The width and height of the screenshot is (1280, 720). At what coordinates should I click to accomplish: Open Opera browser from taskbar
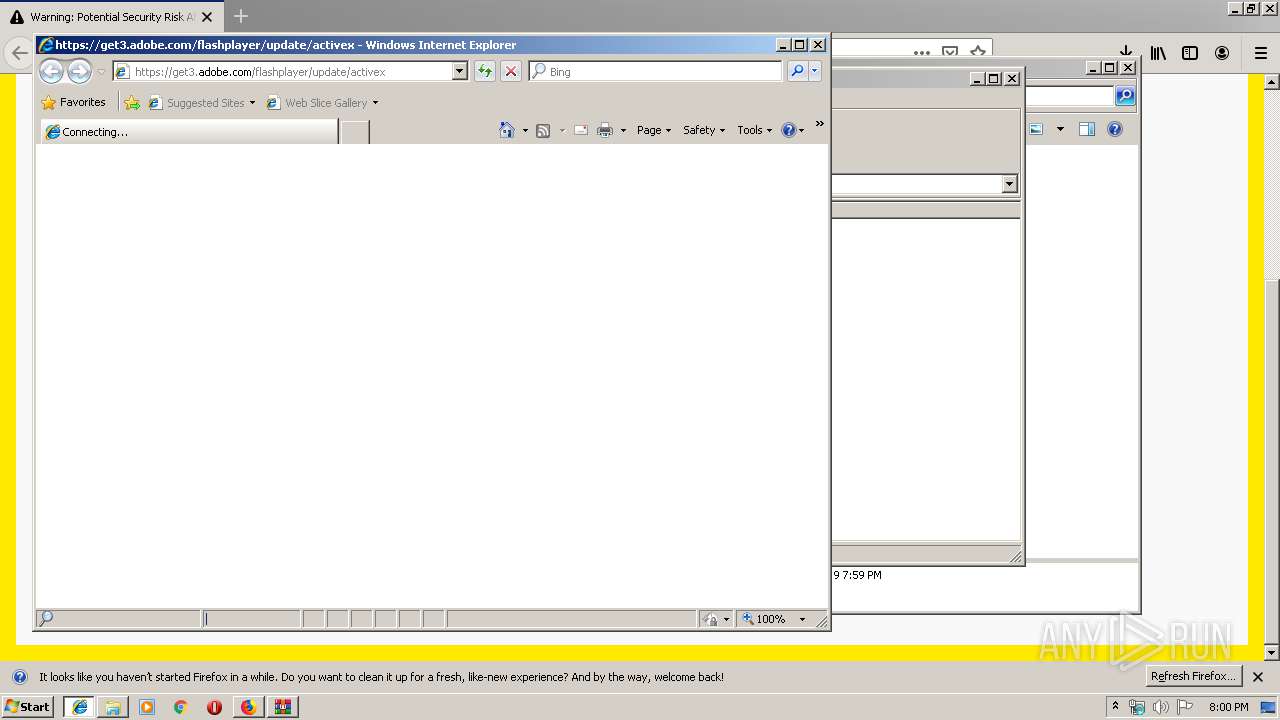coord(214,707)
